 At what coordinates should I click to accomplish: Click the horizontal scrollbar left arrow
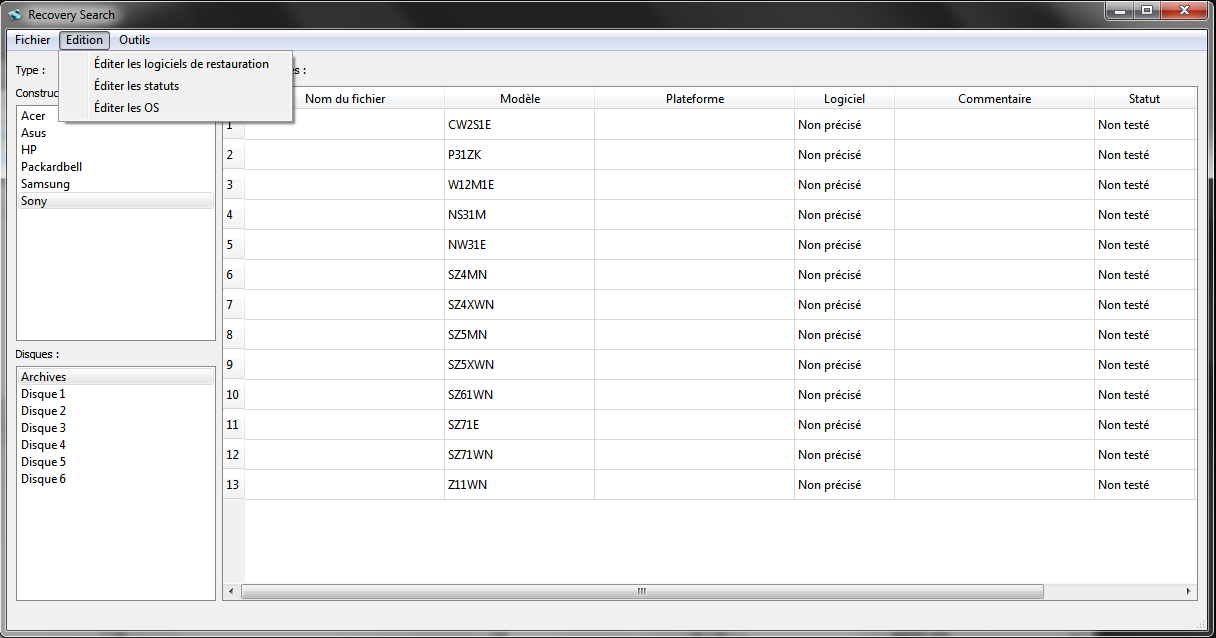pos(232,592)
